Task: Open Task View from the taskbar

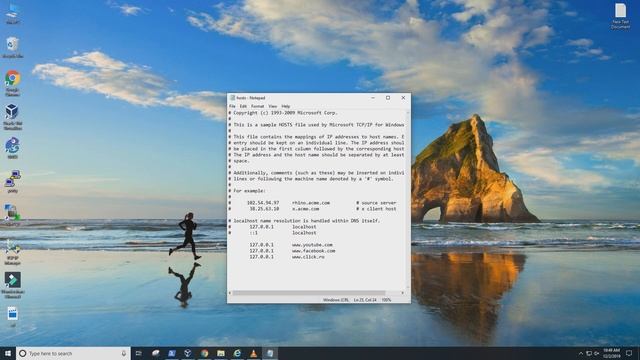Action: pyautogui.click(x=138, y=353)
